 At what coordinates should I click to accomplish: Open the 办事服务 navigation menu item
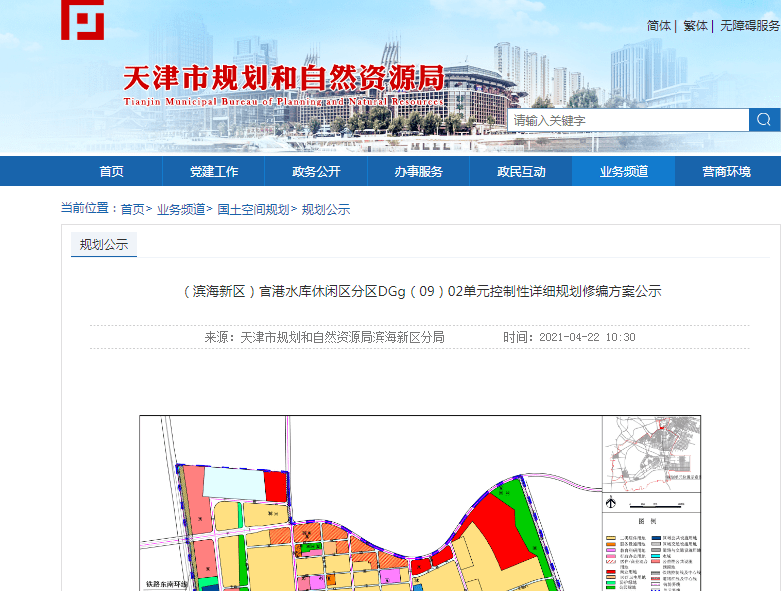click(x=418, y=171)
